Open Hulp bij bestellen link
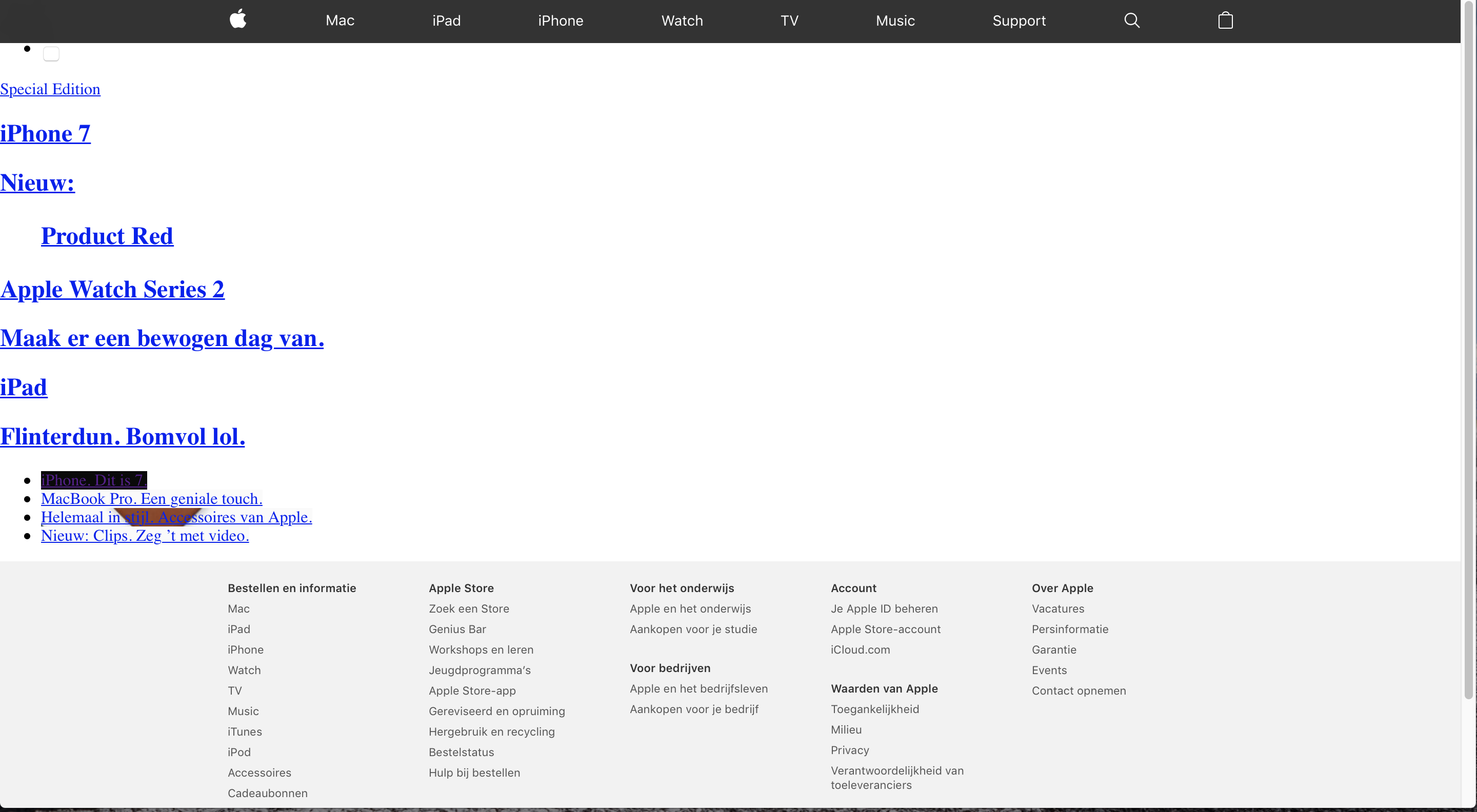The width and height of the screenshot is (1477, 812). click(x=475, y=773)
